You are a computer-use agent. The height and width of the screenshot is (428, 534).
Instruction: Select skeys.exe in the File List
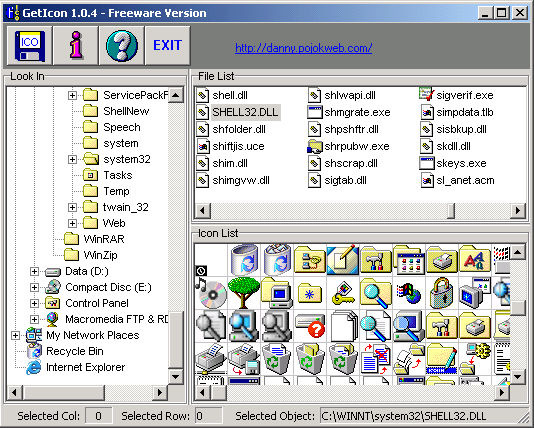453,163
